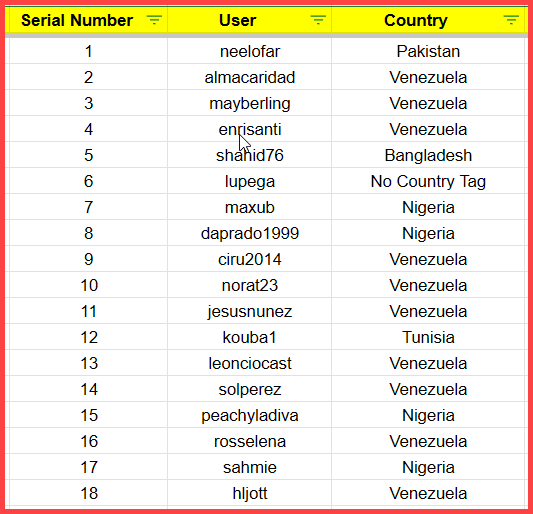The height and width of the screenshot is (514, 533).
Task: Click the daprado1999 user cell
Action: (250, 233)
